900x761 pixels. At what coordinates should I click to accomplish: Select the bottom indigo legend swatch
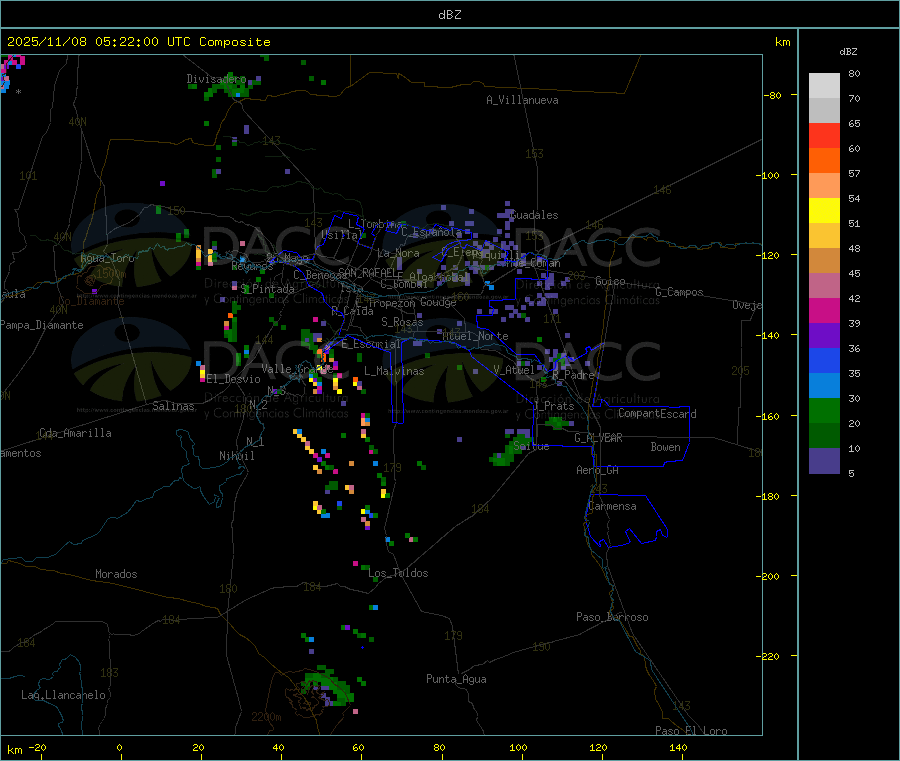824,460
